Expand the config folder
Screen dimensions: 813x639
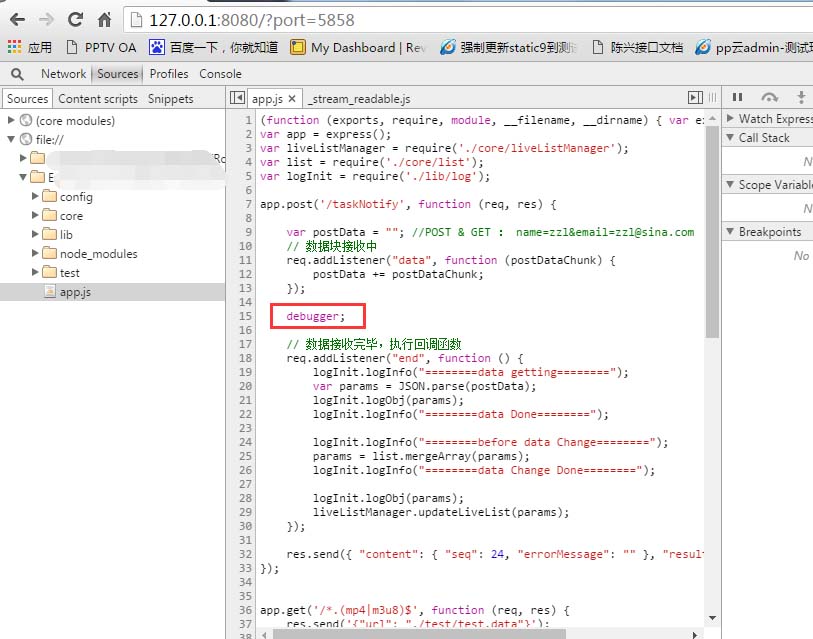(35, 196)
